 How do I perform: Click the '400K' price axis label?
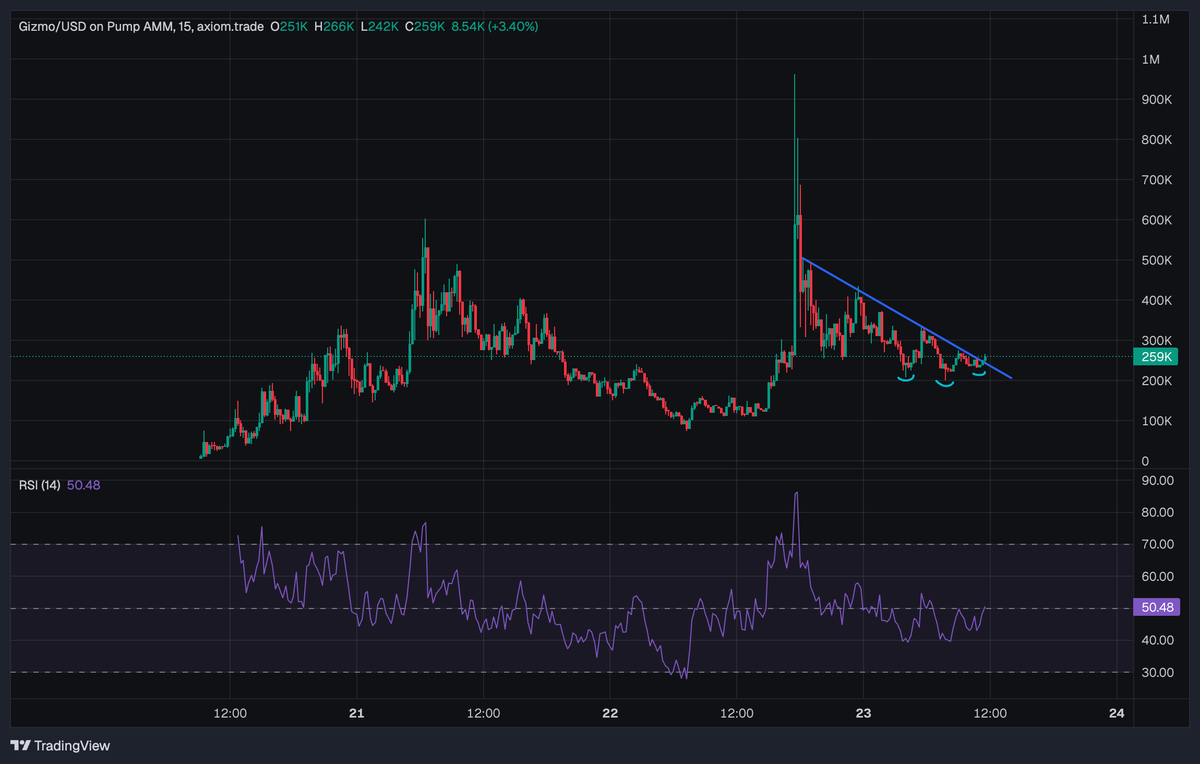pos(1156,300)
